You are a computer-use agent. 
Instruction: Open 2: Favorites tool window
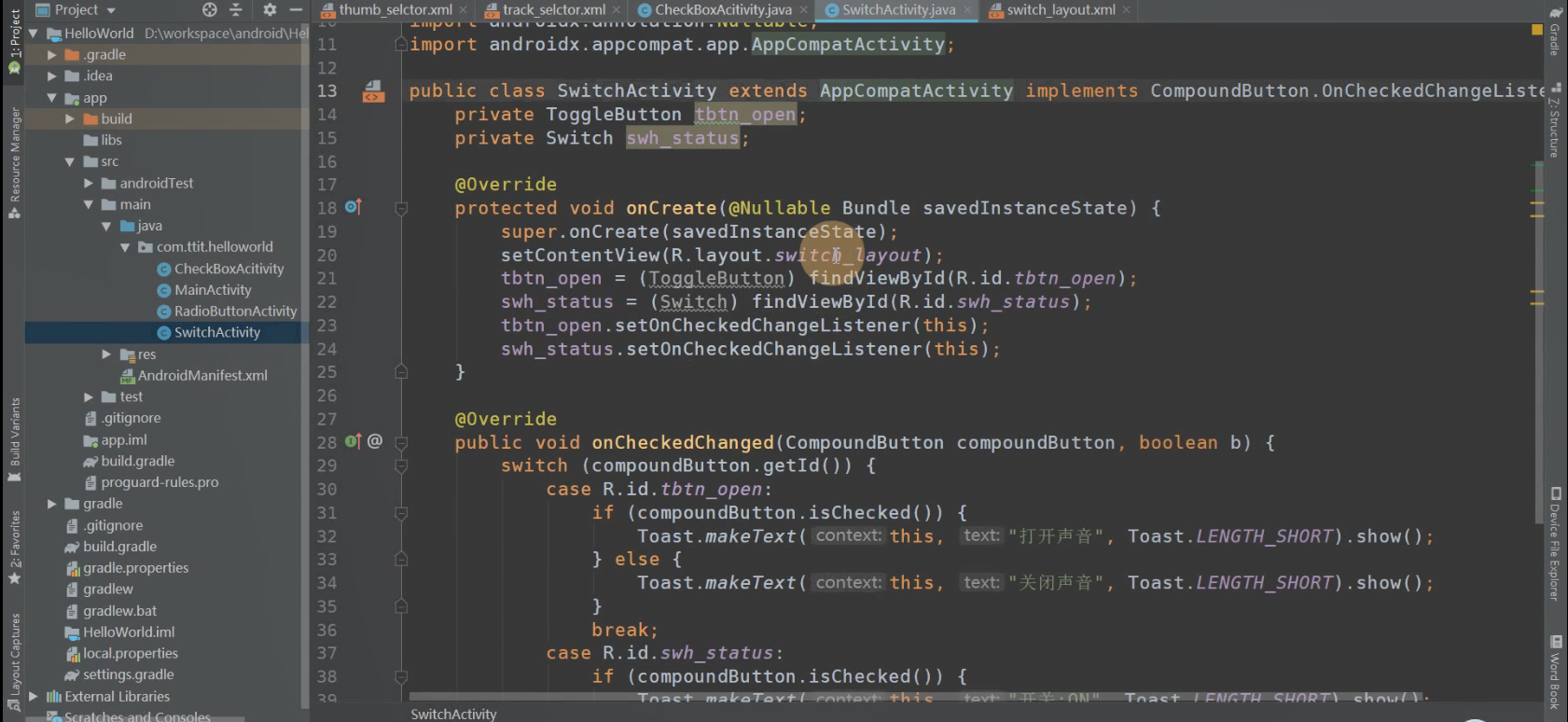14,548
